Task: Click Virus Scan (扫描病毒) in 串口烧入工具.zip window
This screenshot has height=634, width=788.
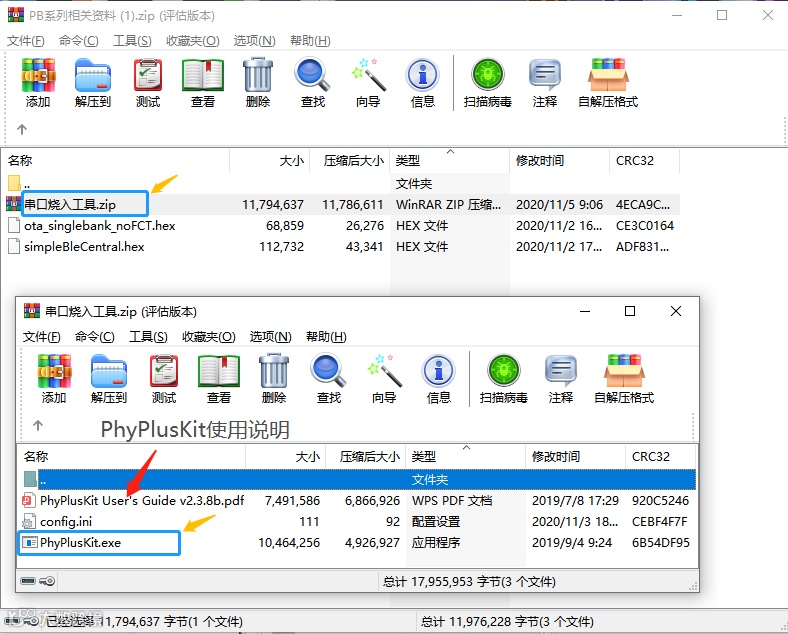Action: [504, 379]
